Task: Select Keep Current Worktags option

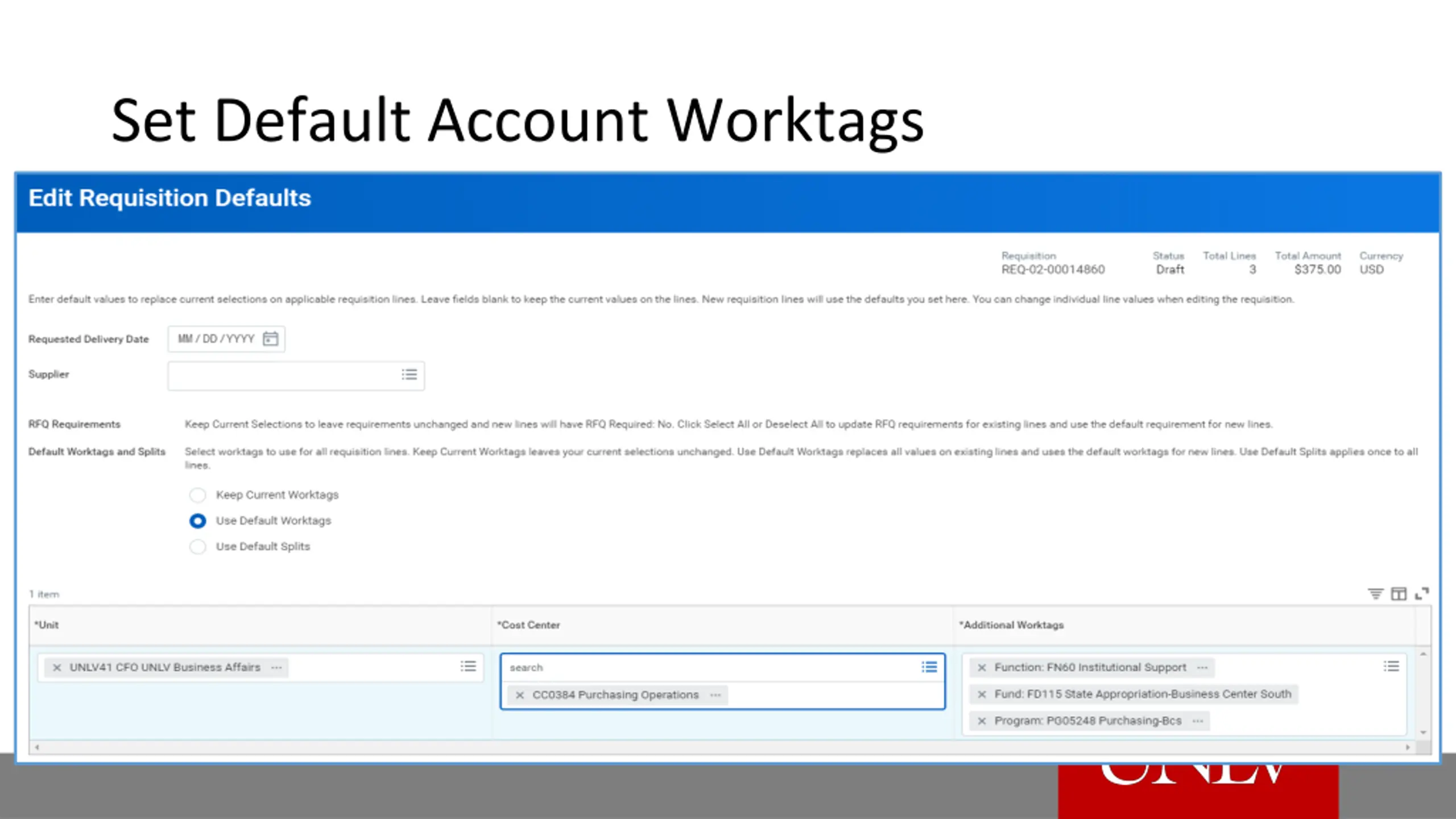Action: [x=197, y=495]
